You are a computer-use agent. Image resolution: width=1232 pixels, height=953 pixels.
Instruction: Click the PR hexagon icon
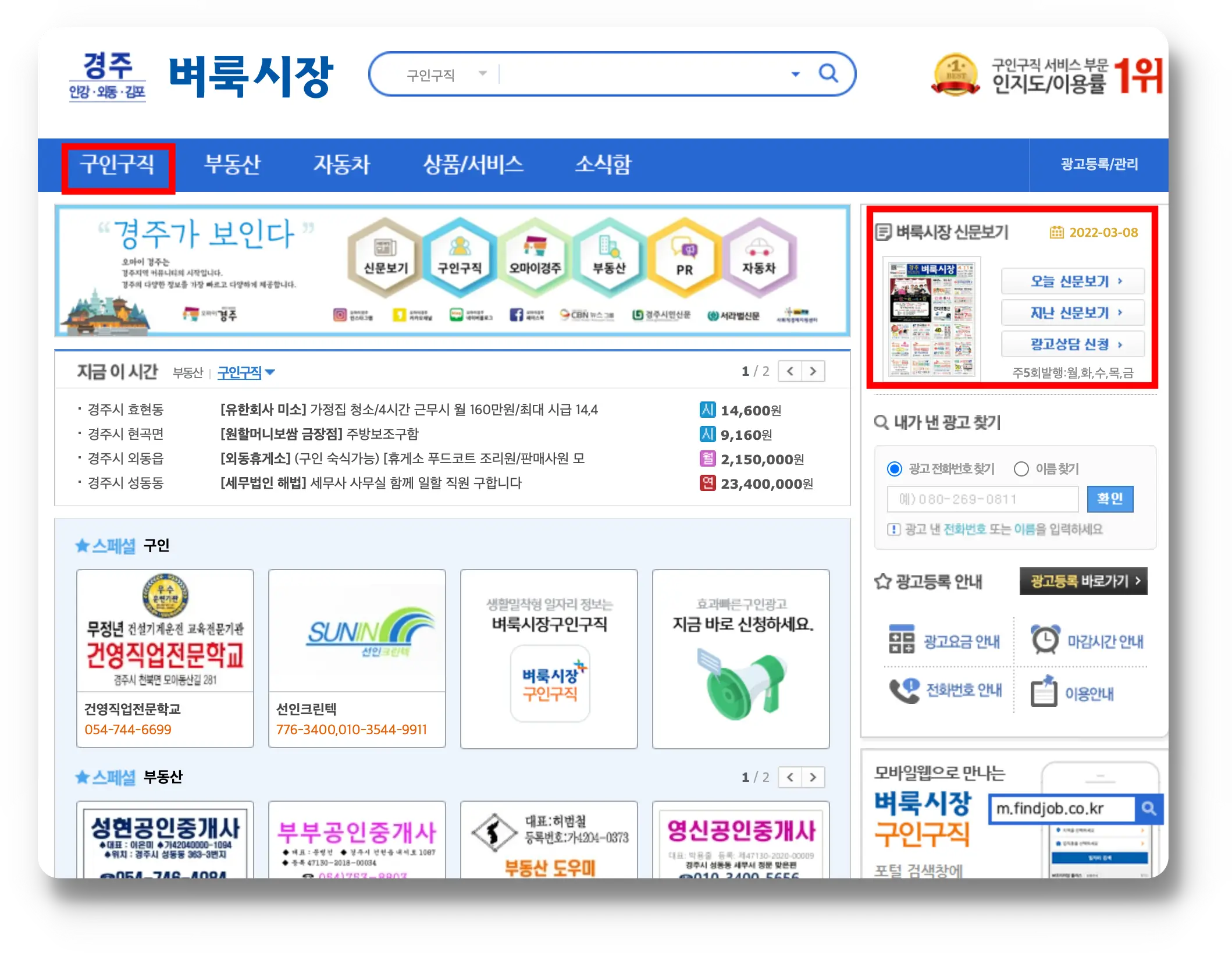(x=685, y=257)
